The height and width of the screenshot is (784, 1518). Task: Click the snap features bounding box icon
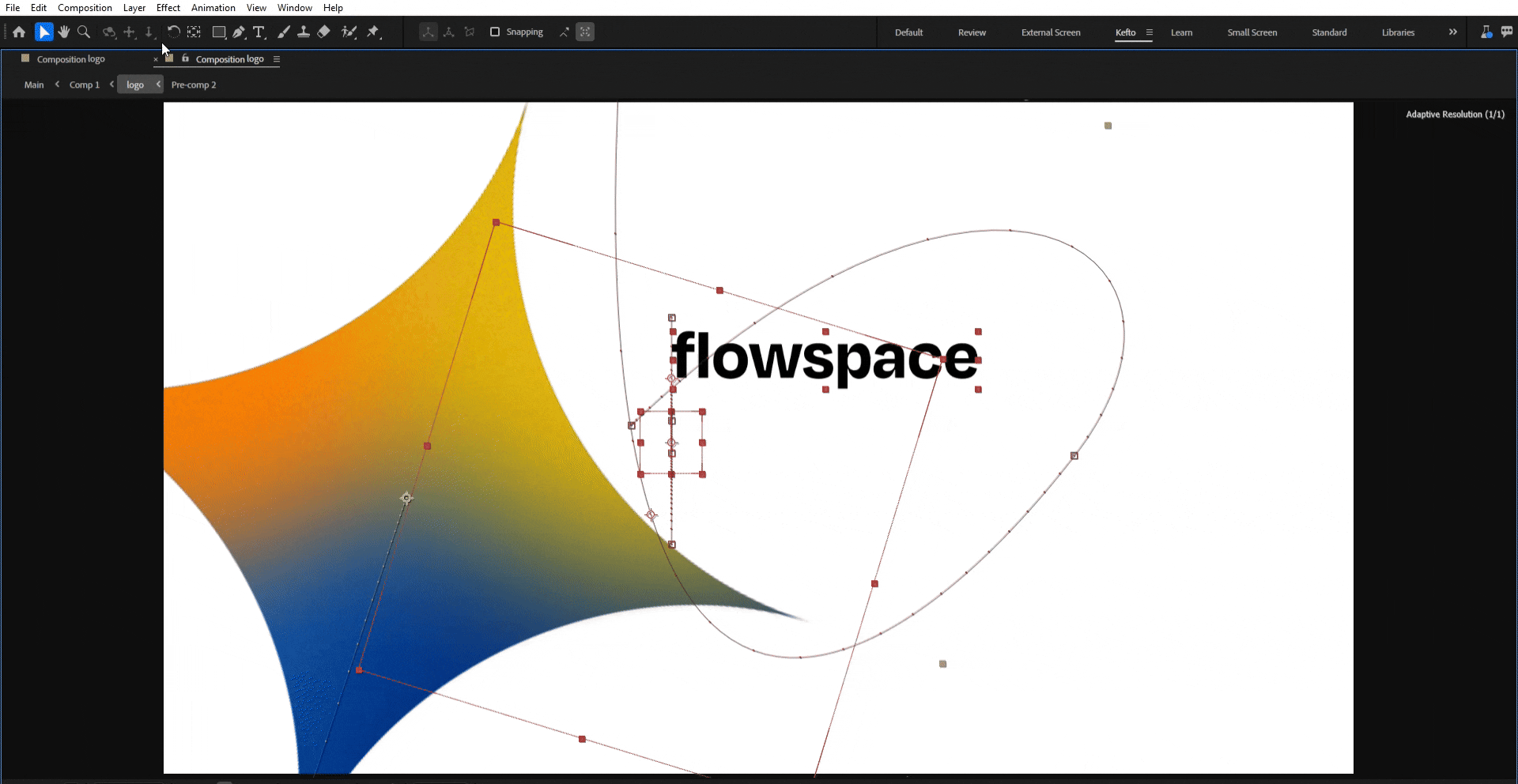tap(585, 32)
